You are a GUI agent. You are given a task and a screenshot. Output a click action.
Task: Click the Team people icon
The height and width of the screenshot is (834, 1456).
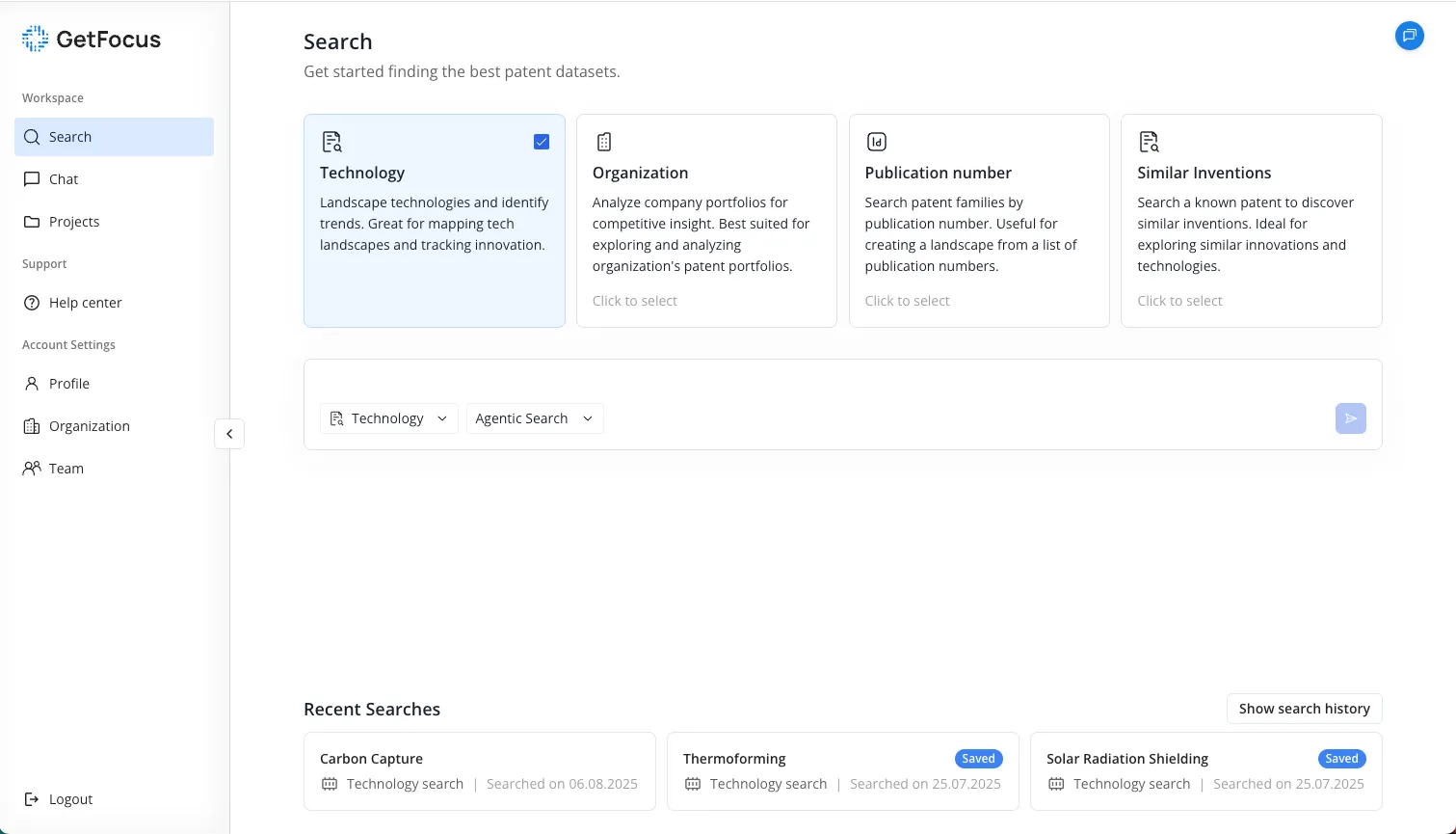click(x=32, y=469)
